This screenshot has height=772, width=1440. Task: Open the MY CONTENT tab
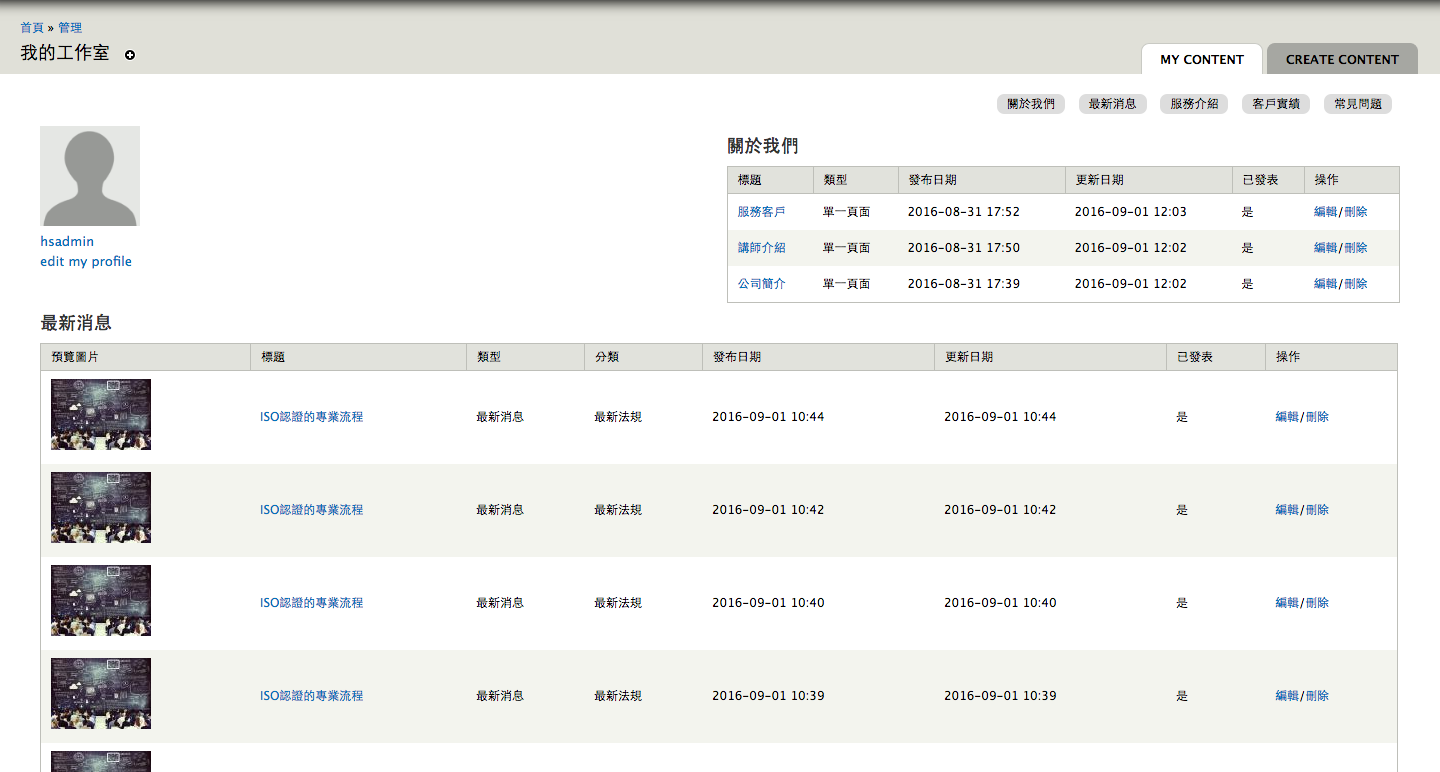(1202, 59)
